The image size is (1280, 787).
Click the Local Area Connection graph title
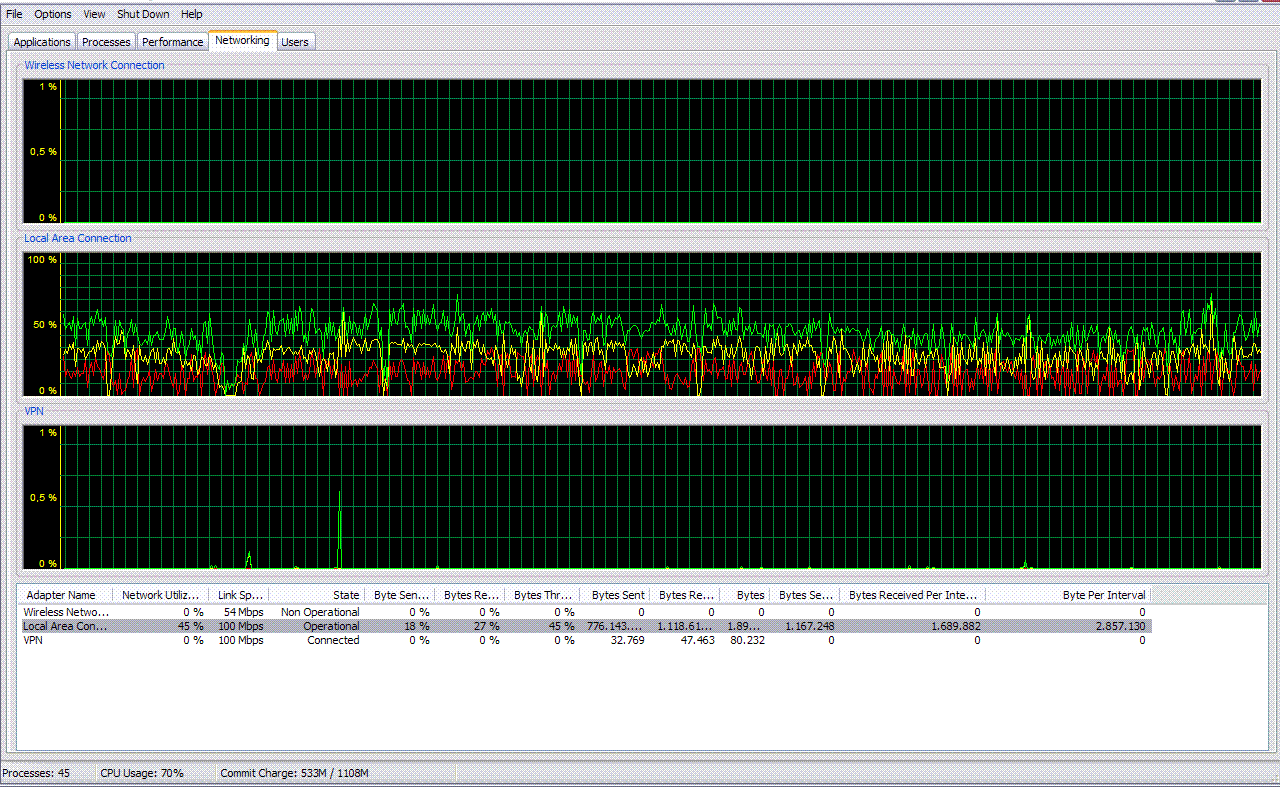pos(78,238)
